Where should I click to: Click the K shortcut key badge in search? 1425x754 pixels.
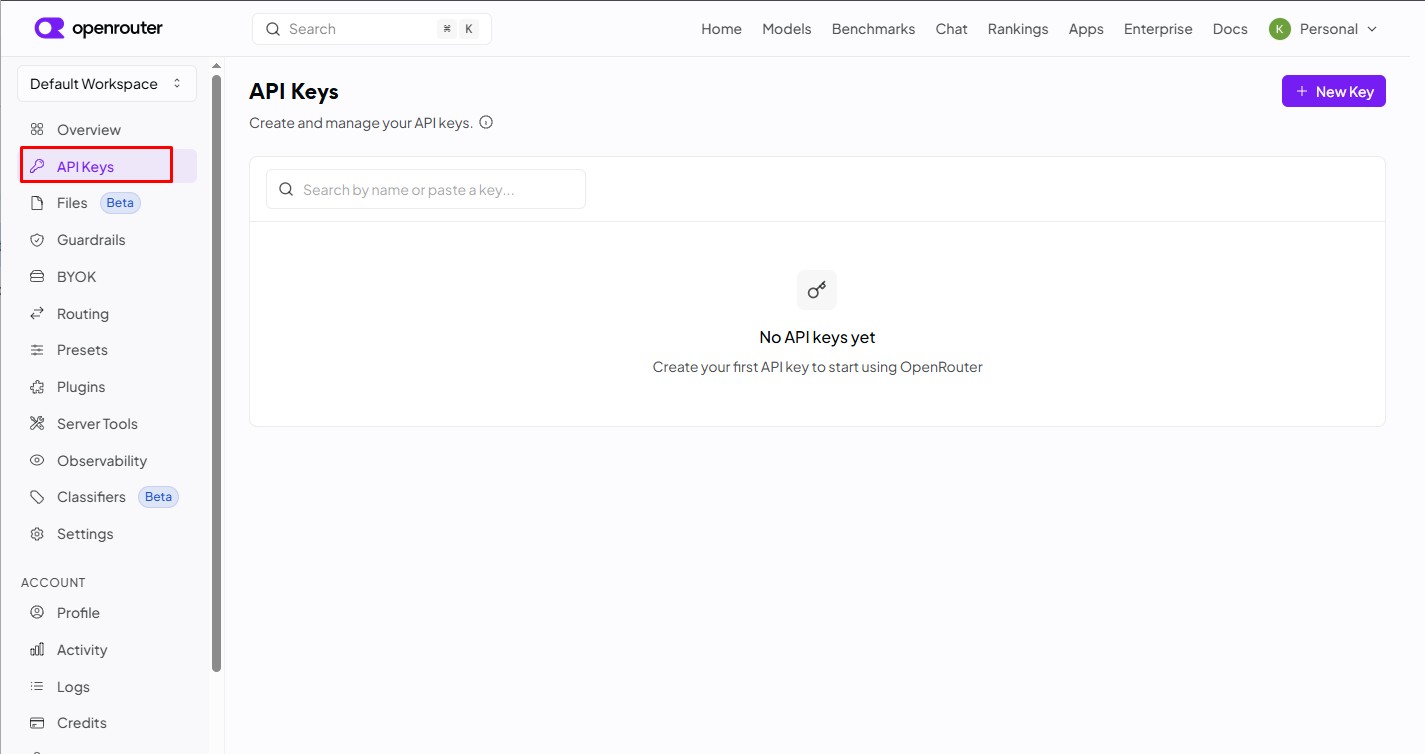[x=469, y=29]
